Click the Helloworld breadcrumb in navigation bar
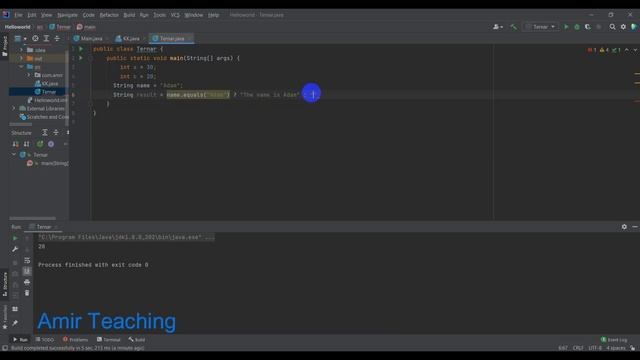640x360 pixels. point(18,27)
